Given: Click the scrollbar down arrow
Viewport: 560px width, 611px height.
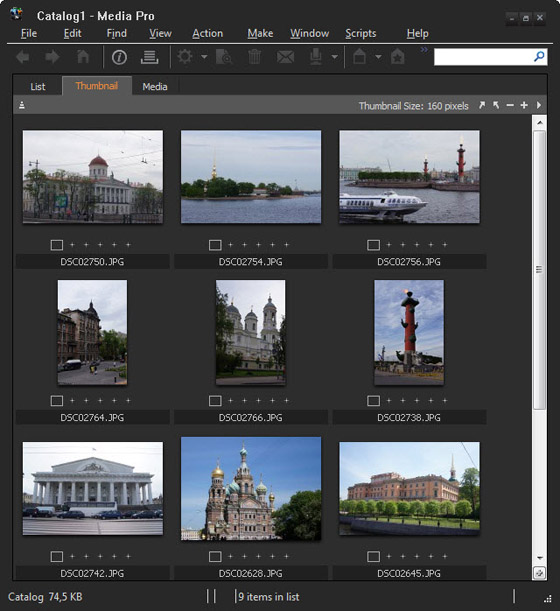Looking at the screenshot, I should (x=539, y=558).
